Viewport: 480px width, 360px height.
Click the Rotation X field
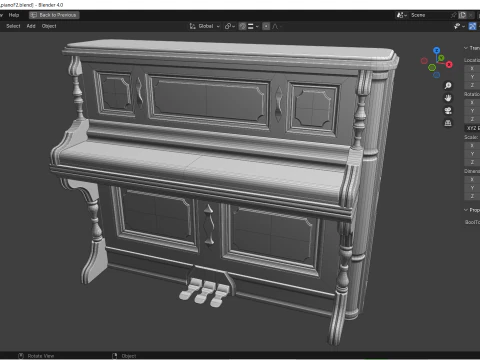coord(472,102)
